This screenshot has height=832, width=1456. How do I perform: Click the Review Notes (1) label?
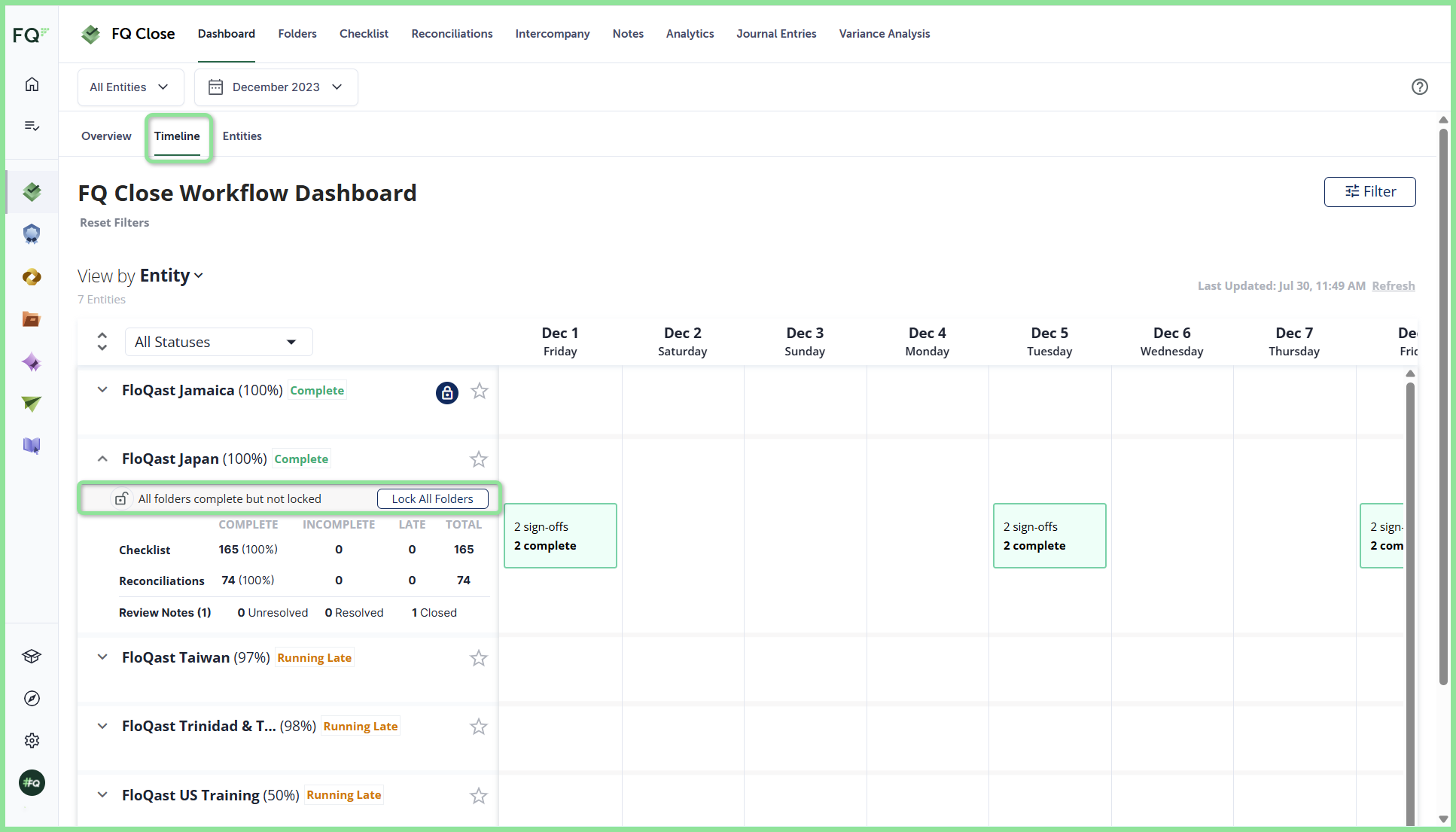[165, 613]
